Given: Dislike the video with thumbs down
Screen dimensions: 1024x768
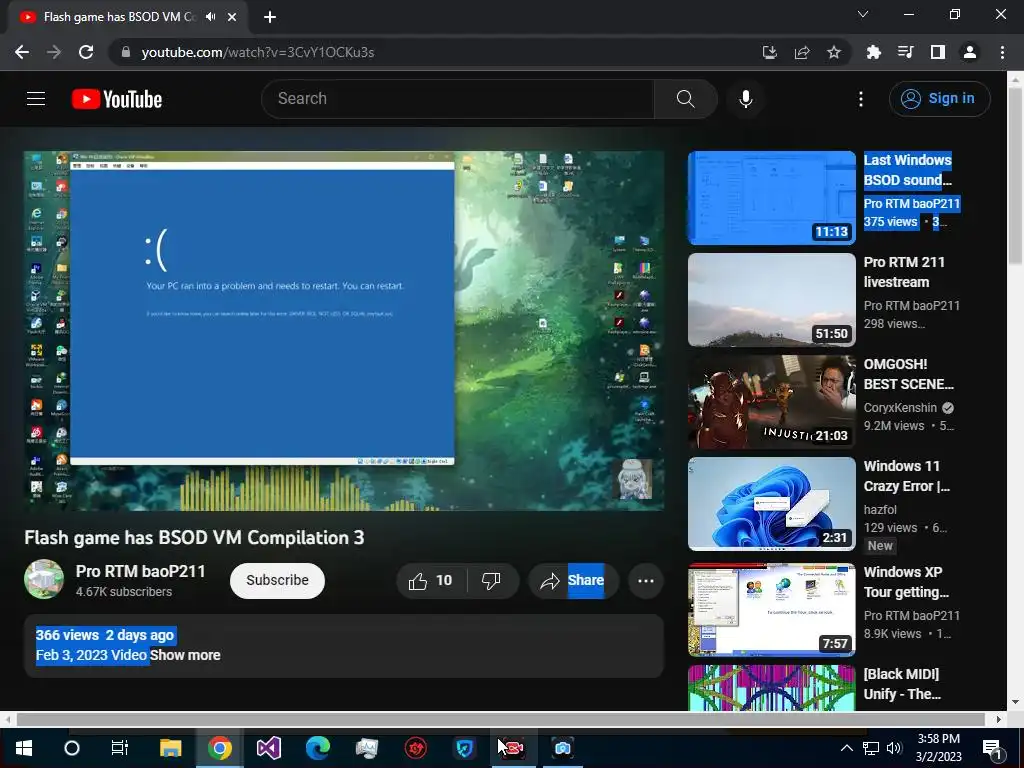Looking at the screenshot, I should 491,581.
